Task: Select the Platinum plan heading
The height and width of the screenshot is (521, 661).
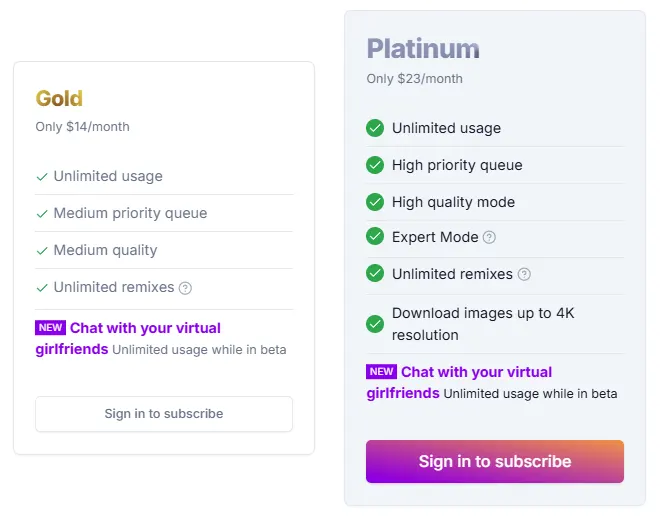Action: (x=423, y=49)
